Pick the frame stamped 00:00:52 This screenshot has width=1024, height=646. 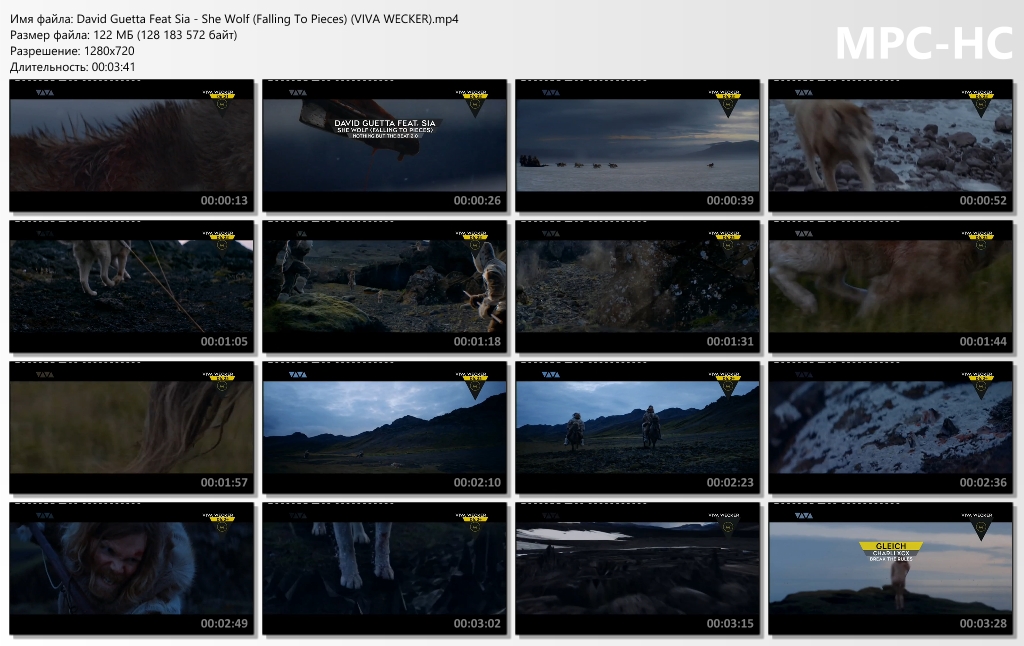coord(891,146)
